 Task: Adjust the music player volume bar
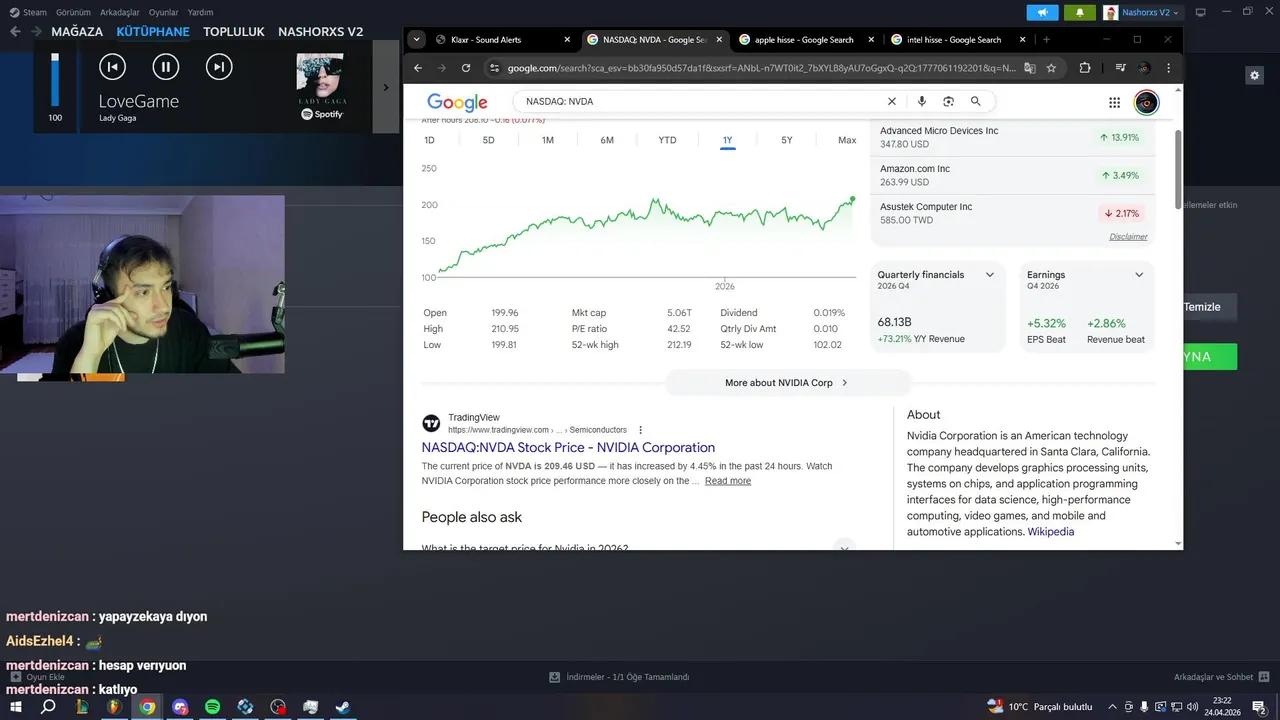(x=55, y=80)
